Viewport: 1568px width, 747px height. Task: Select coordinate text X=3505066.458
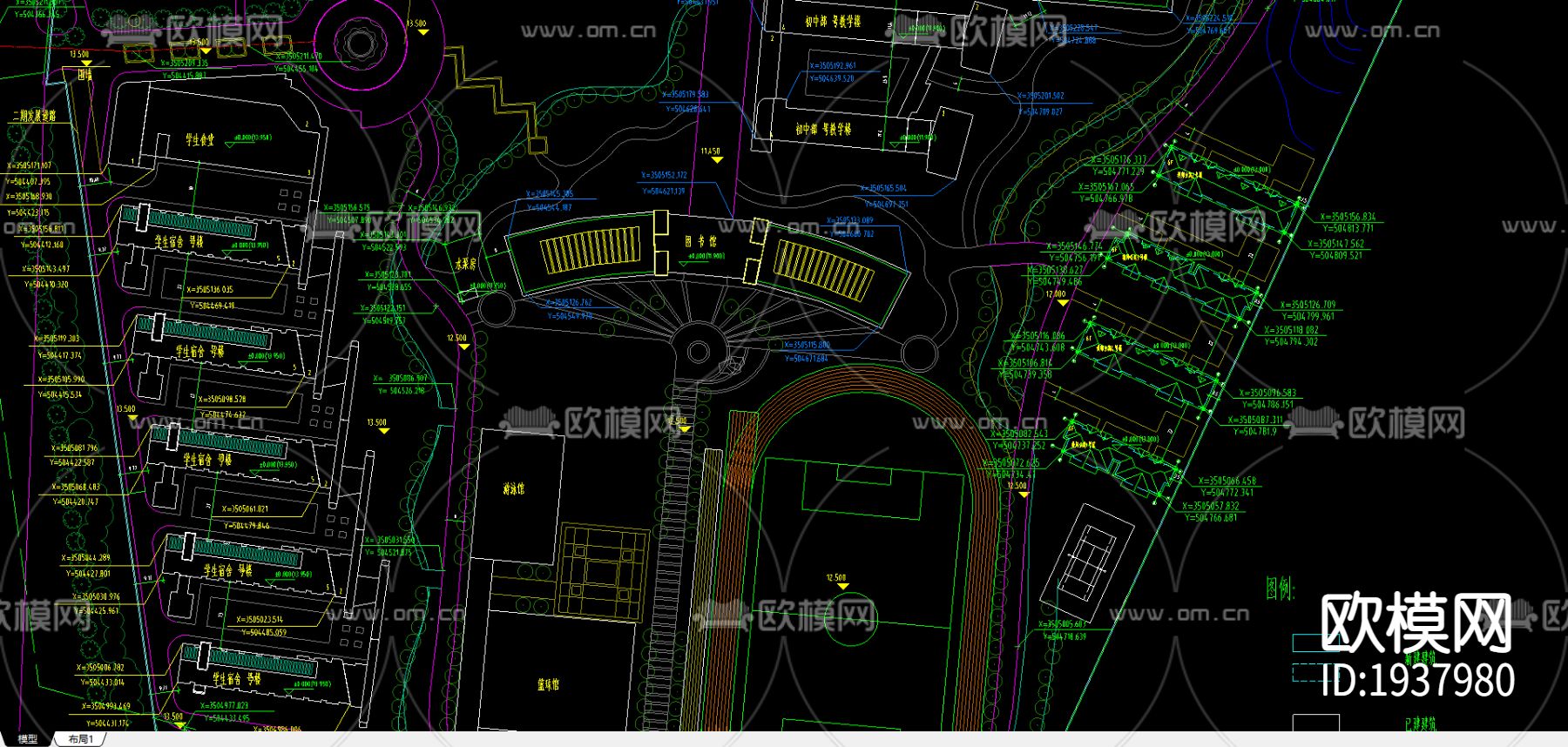click(1227, 481)
